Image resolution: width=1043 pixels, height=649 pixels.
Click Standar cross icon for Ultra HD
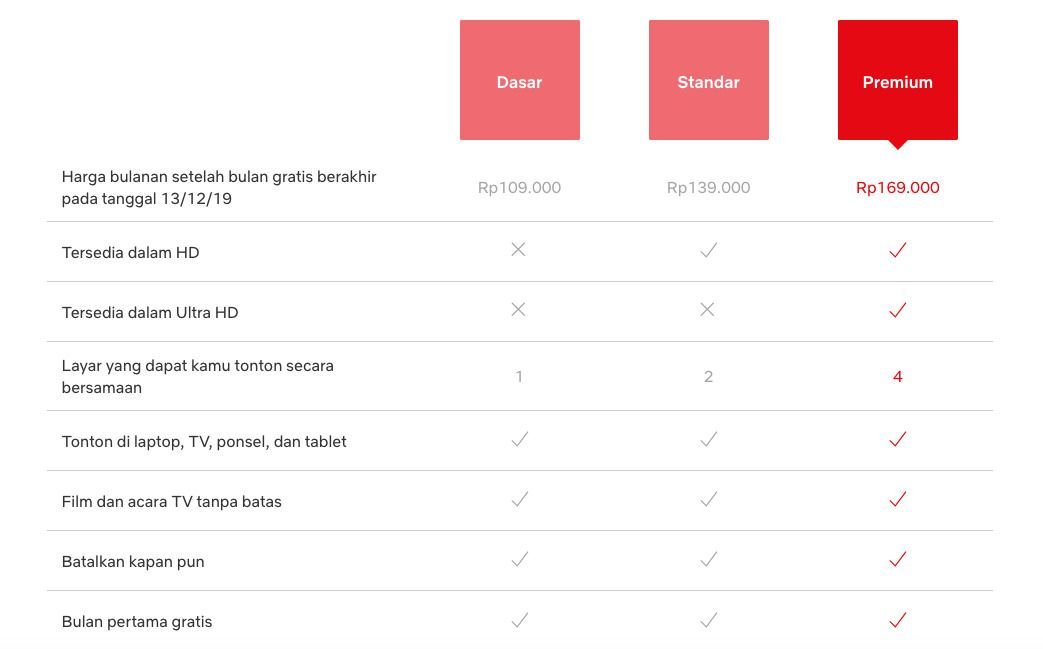707,309
